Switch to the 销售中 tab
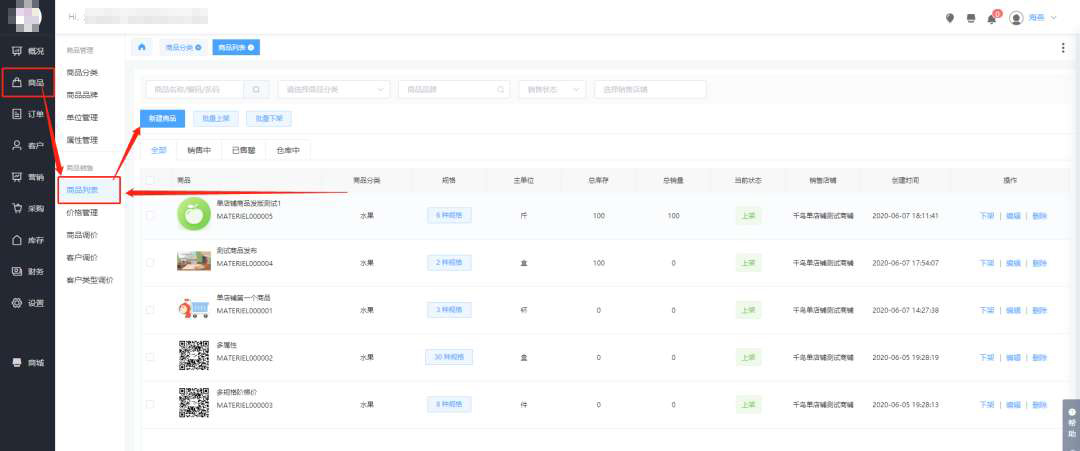Image resolution: width=1080 pixels, height=451 pixels. pyautogui.click(x=199, y=150)
